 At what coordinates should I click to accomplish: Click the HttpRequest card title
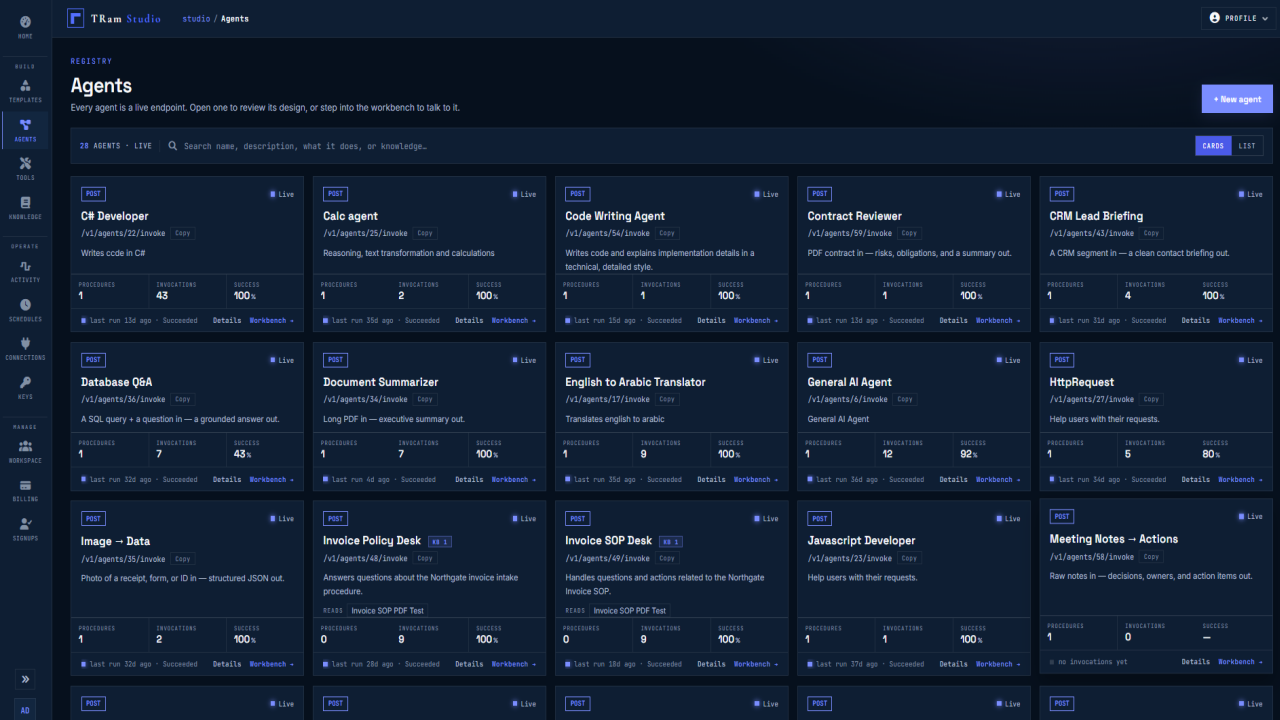[x=1081, y=382]
